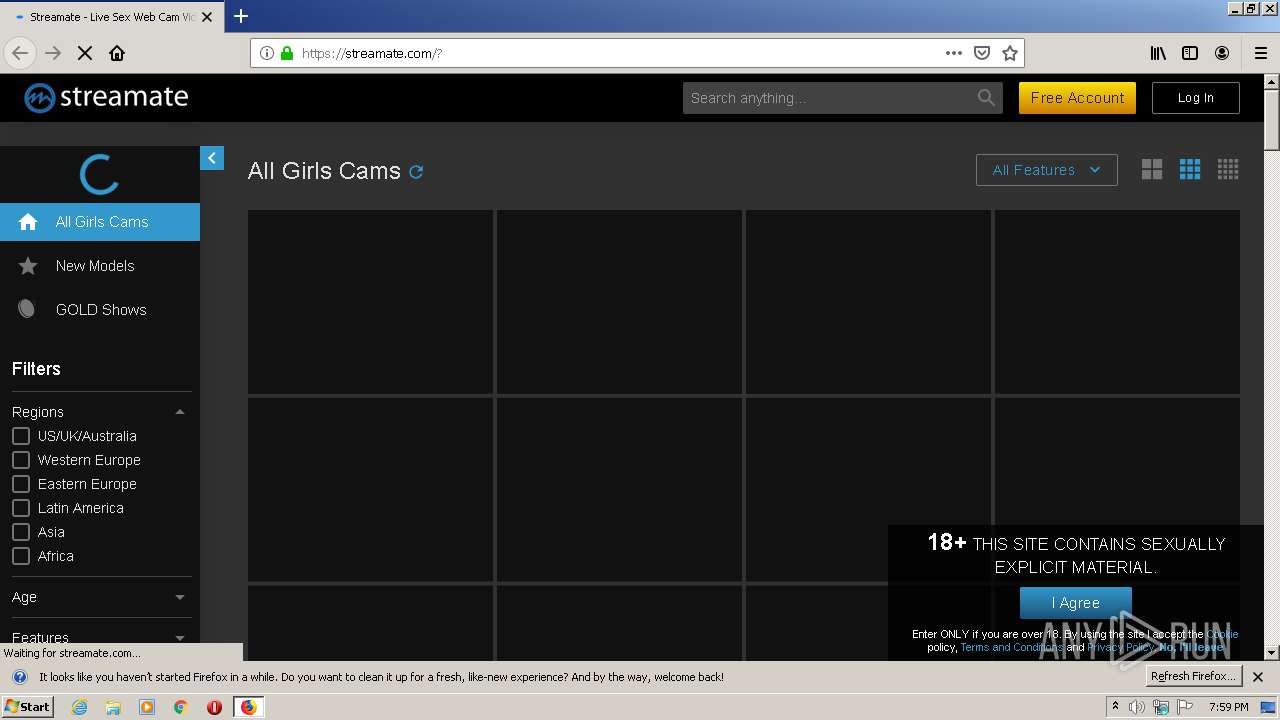The height and width of the screenshot is (720, 1280).
Task: Switch to small grid view
Action: click(1228, 170)
